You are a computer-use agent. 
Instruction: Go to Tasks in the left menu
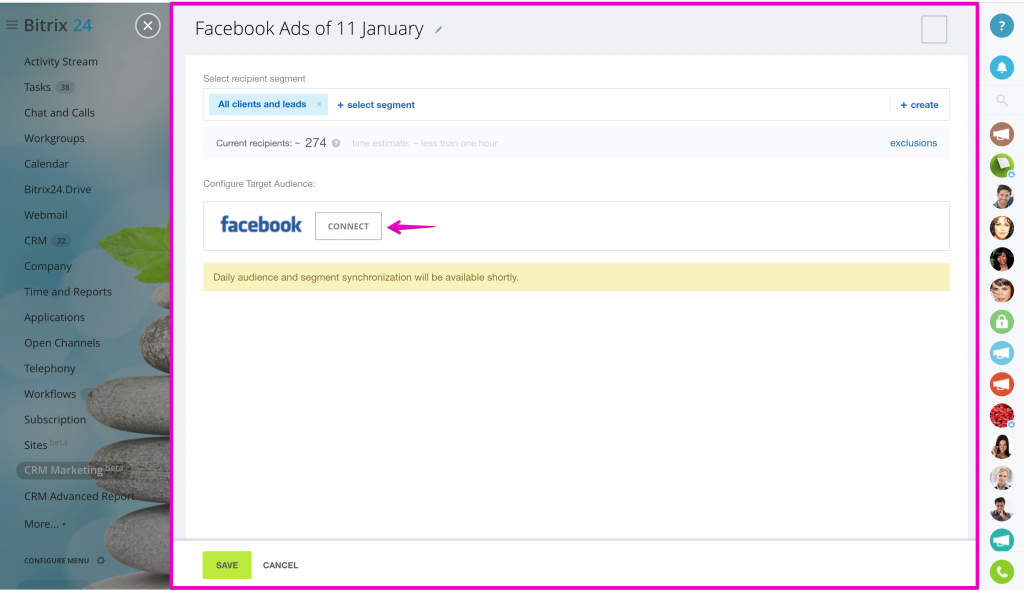(x=37, y=87)
